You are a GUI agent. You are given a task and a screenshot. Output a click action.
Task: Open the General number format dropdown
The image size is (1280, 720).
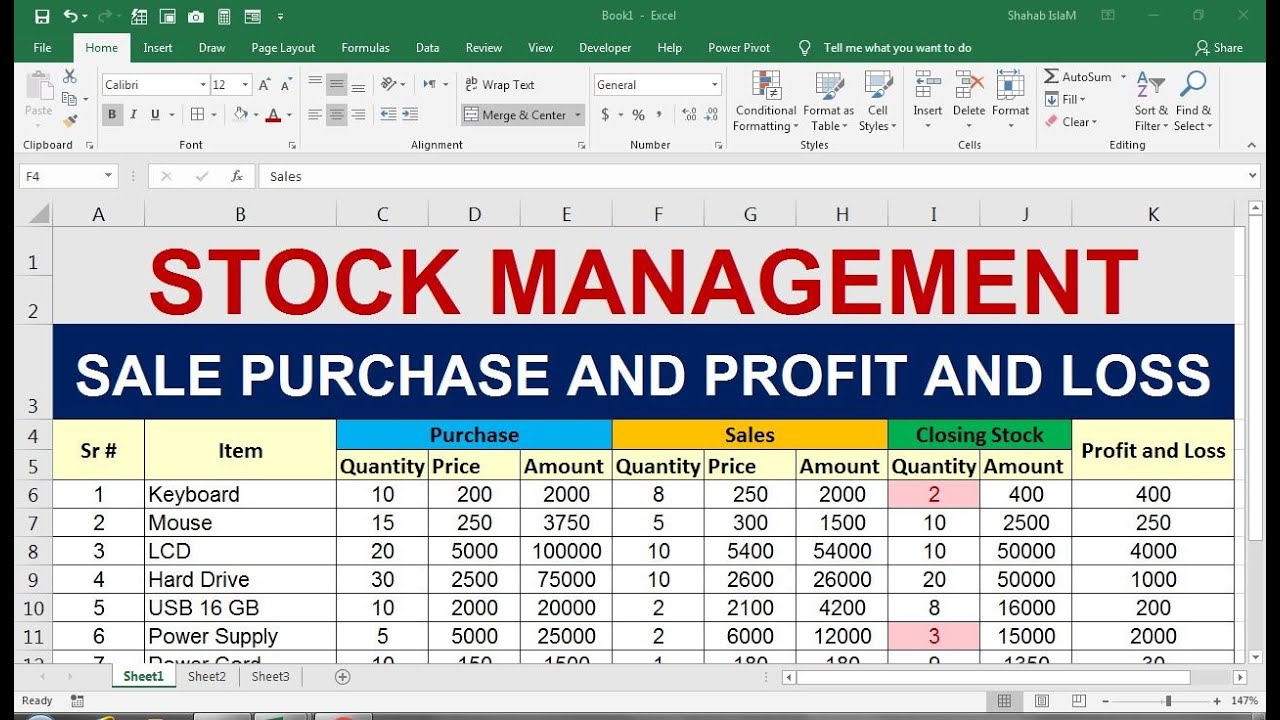tap(715, 85)
